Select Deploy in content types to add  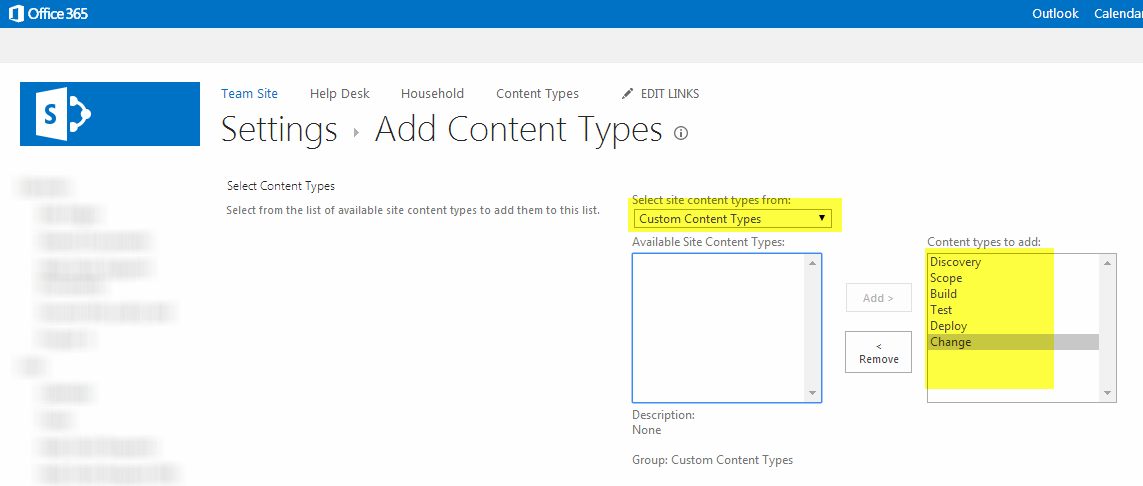[x=948, y=326]
